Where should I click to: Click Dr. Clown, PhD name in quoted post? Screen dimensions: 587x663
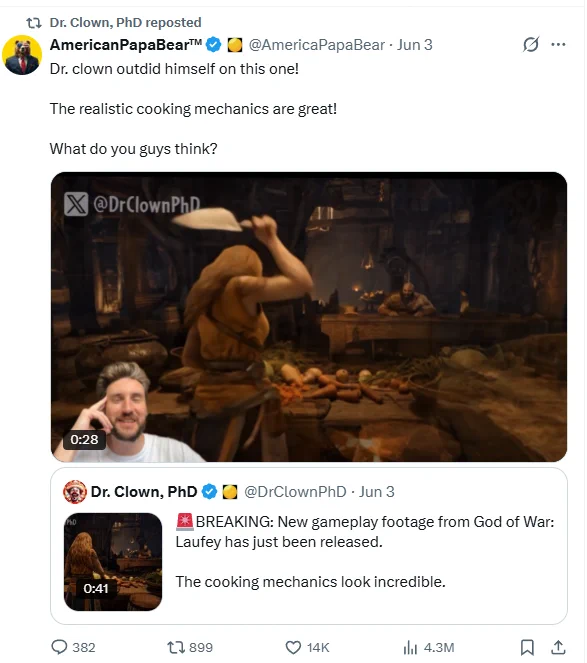144,492
